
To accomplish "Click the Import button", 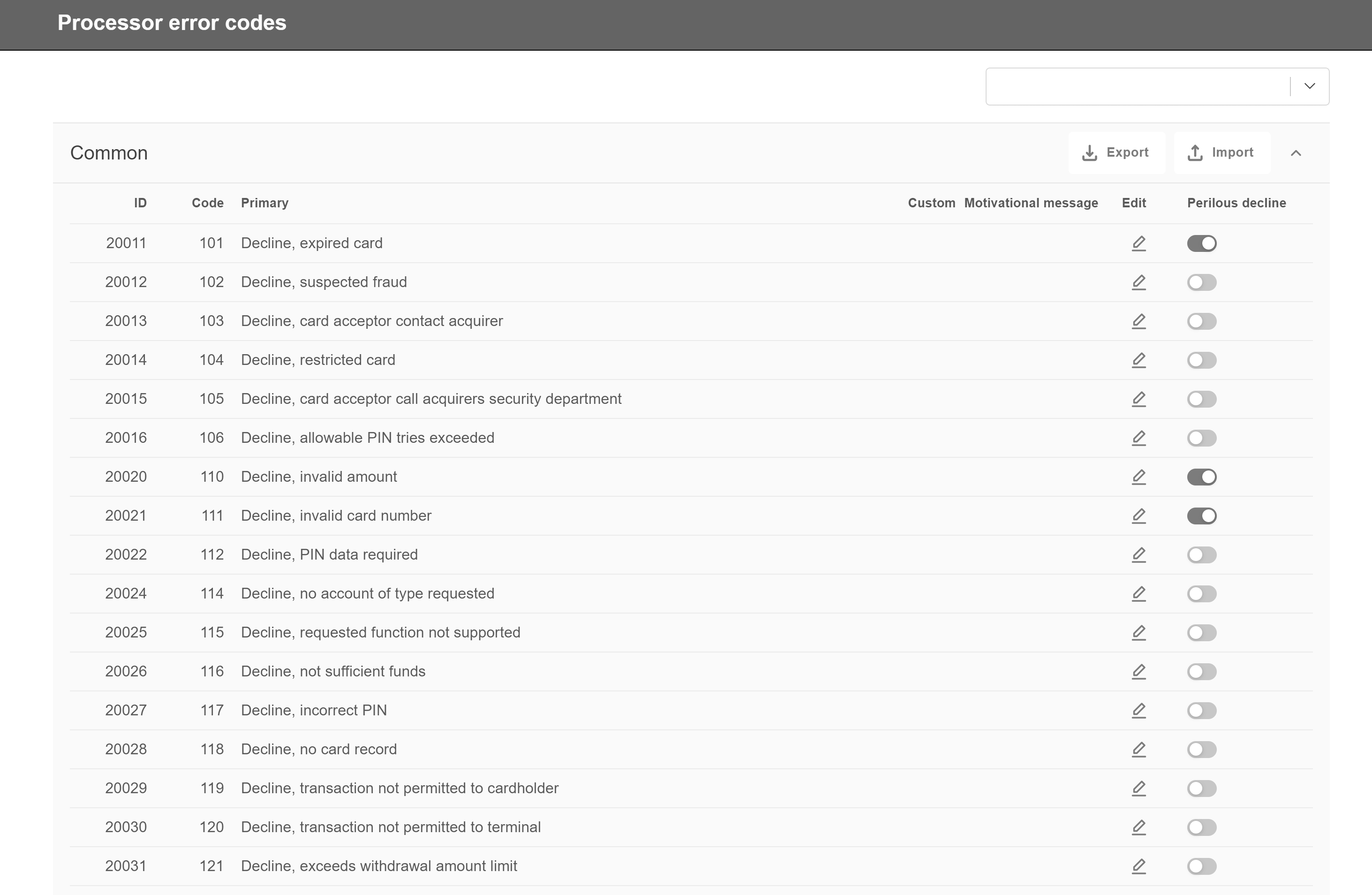I will pos(1221,153).
